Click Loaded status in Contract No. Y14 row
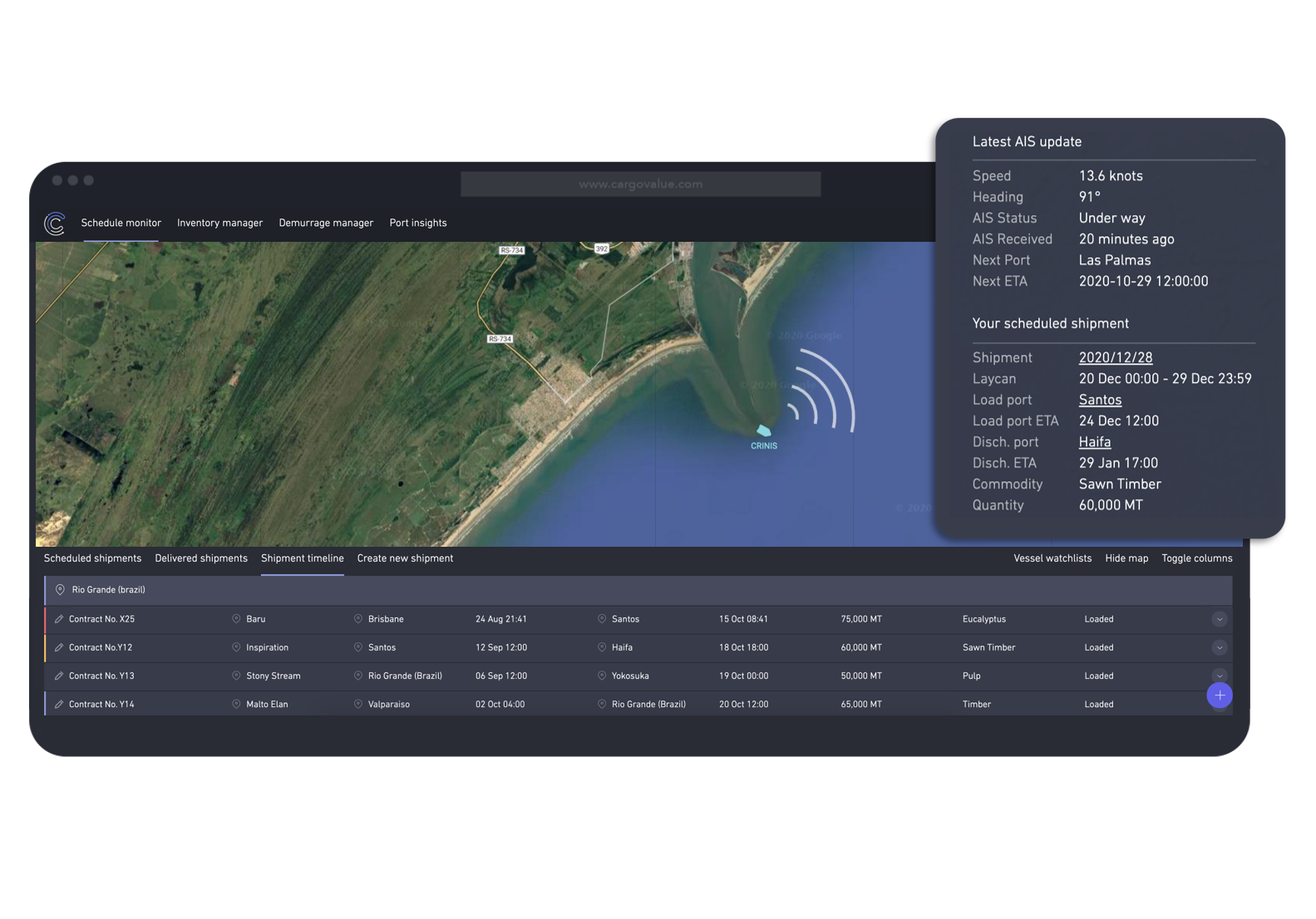The height and width of the screenshot is (919, 1316). (x=1098, y=704)
